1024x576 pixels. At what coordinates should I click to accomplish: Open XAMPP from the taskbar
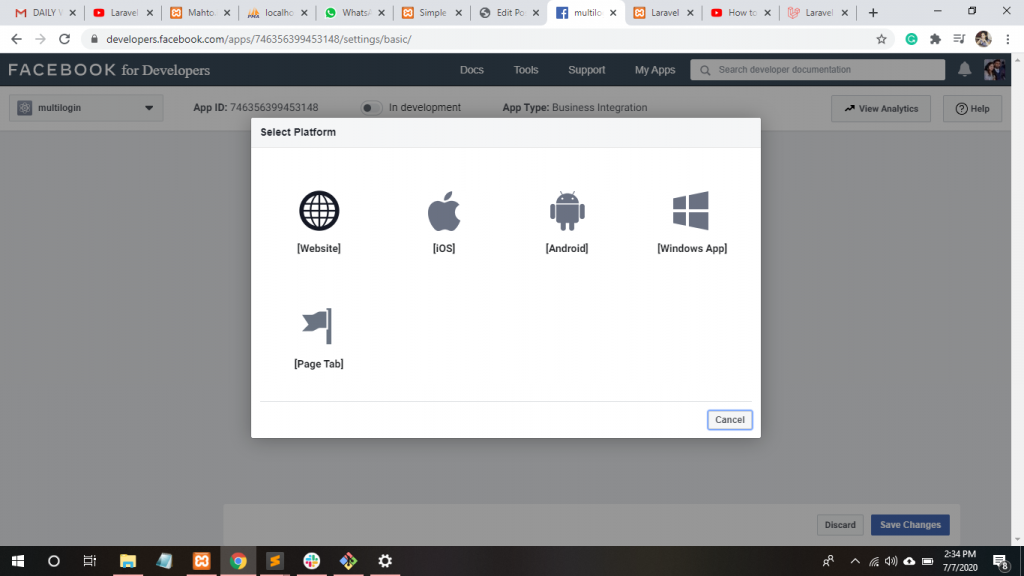tap(202, 561)
